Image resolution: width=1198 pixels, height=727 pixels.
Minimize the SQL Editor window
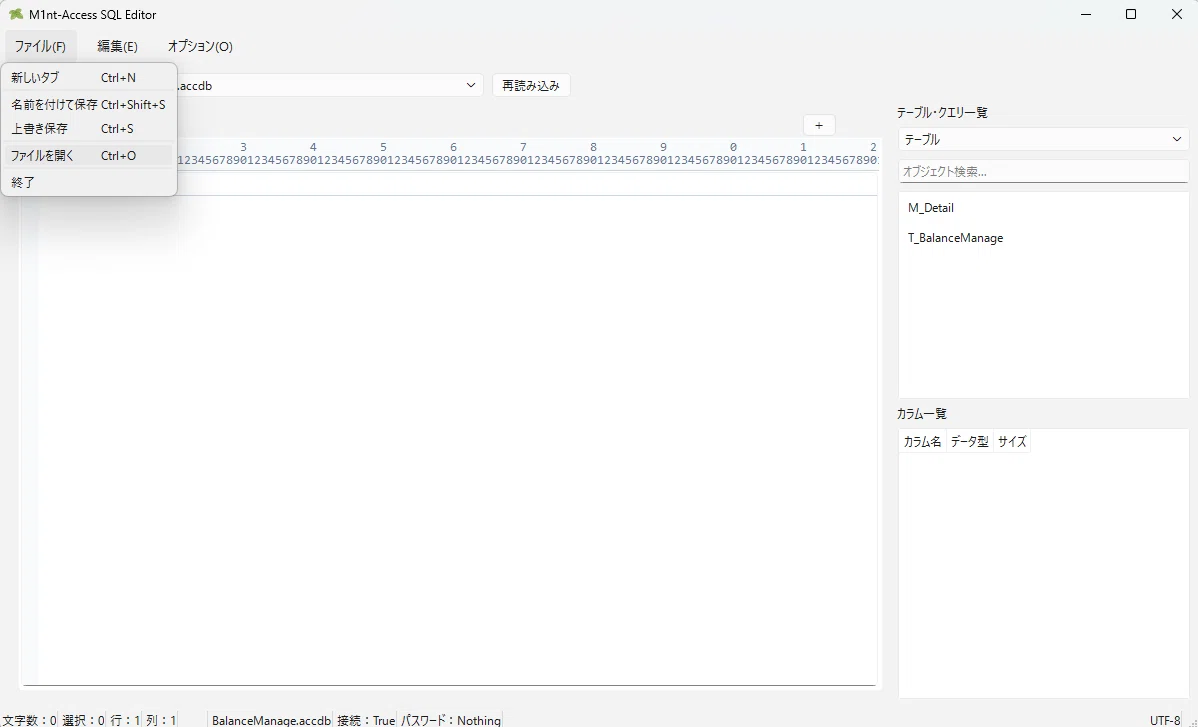click(1086, 15)
